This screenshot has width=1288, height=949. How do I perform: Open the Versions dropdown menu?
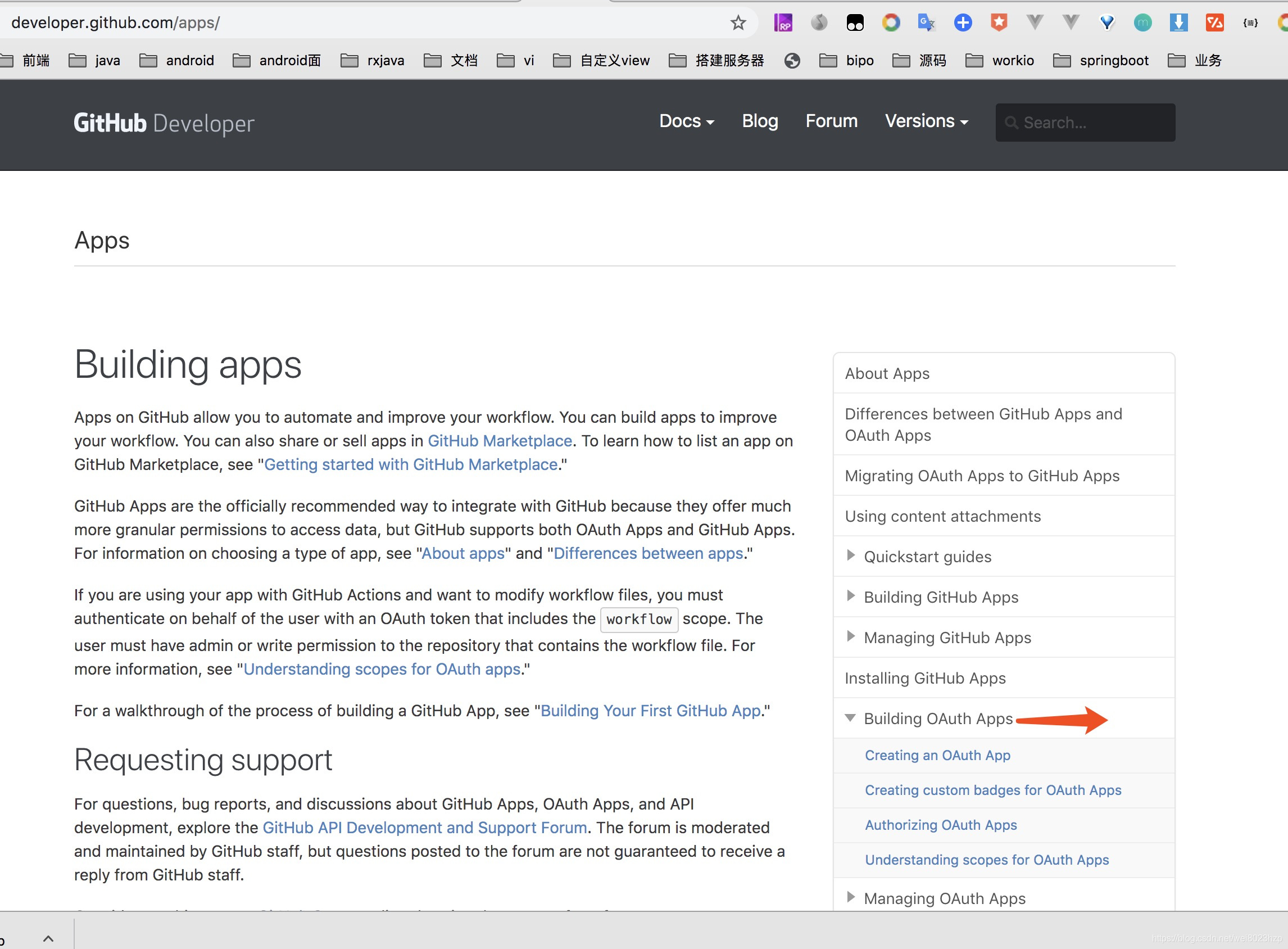point(926,121)
